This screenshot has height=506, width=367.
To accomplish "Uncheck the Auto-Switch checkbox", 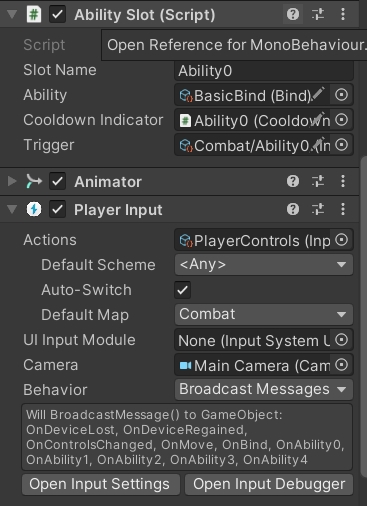I will 183,290.
